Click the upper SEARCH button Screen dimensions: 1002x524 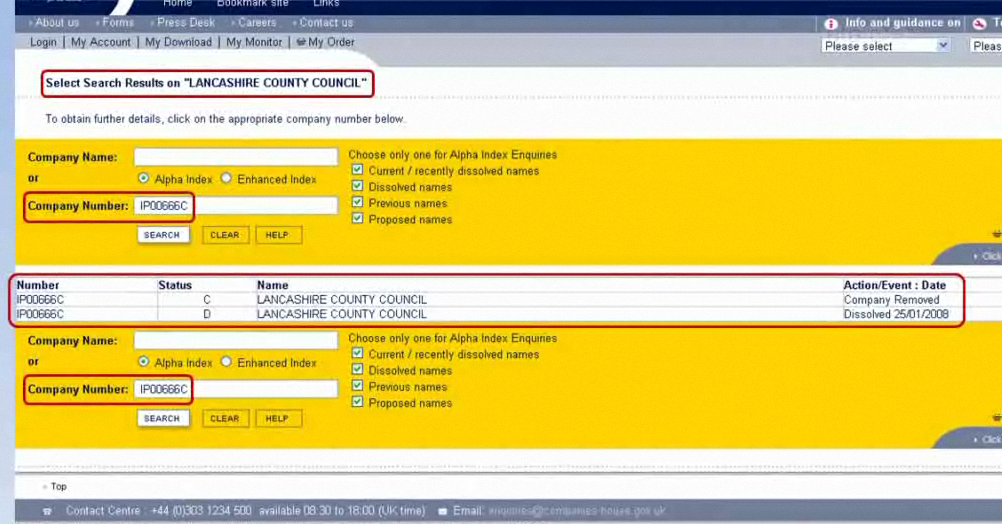coord(162,235)
